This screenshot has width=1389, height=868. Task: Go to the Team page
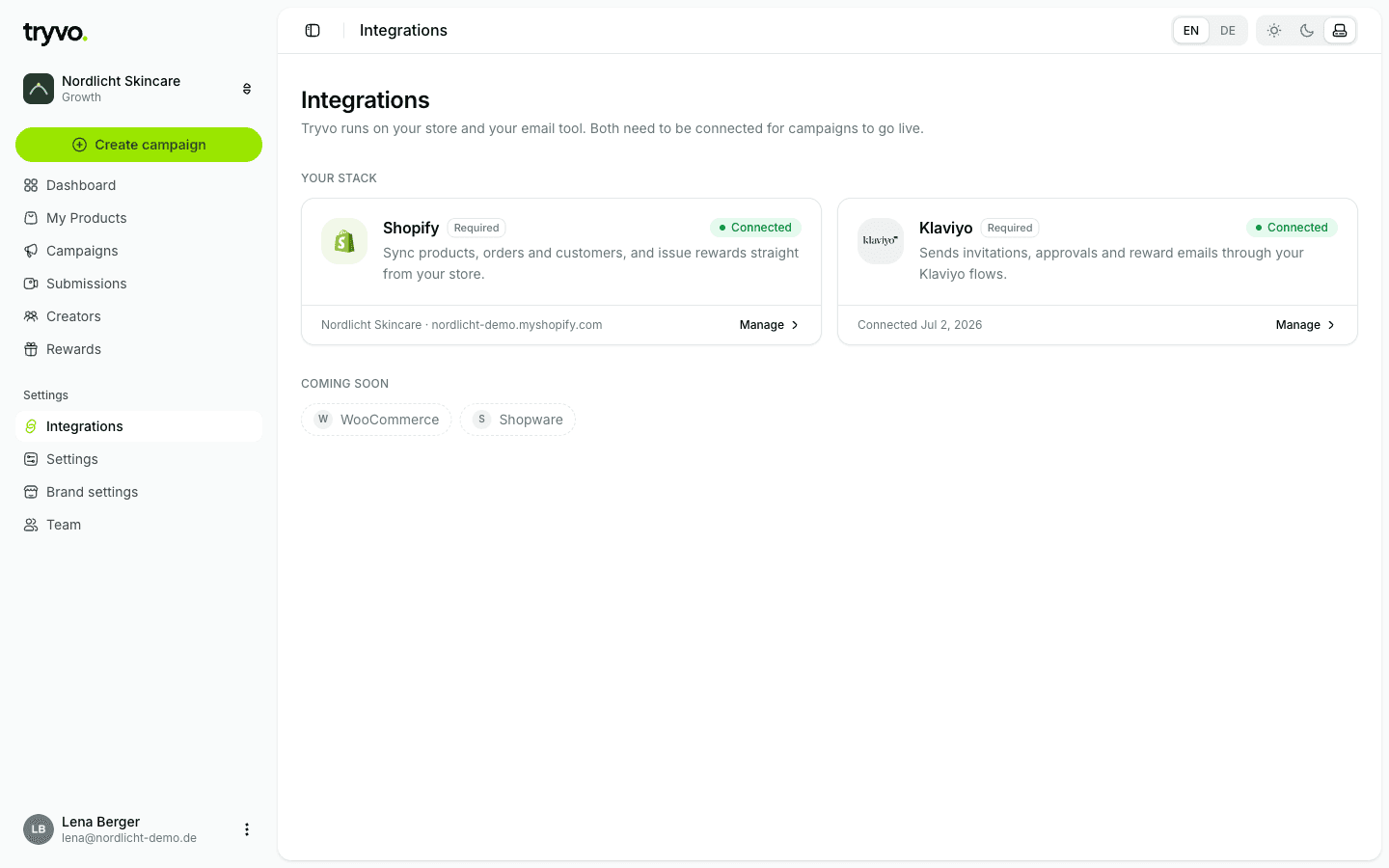pyautogui.click(x=139, y=525)
